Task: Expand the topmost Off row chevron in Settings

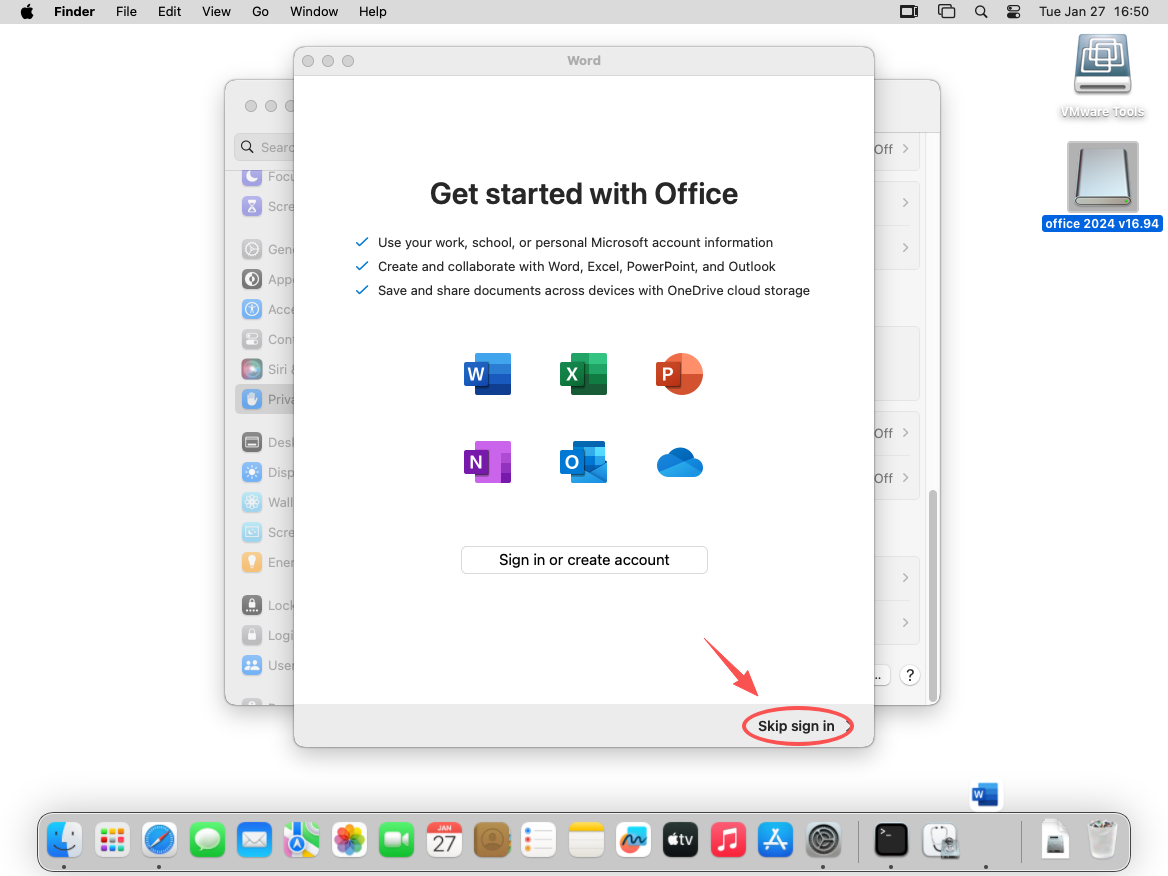Action: [x=906, y=149]
